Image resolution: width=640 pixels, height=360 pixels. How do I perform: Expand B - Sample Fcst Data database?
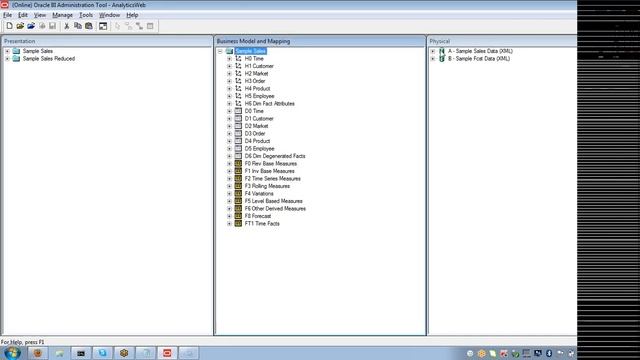tap(433, 59)
